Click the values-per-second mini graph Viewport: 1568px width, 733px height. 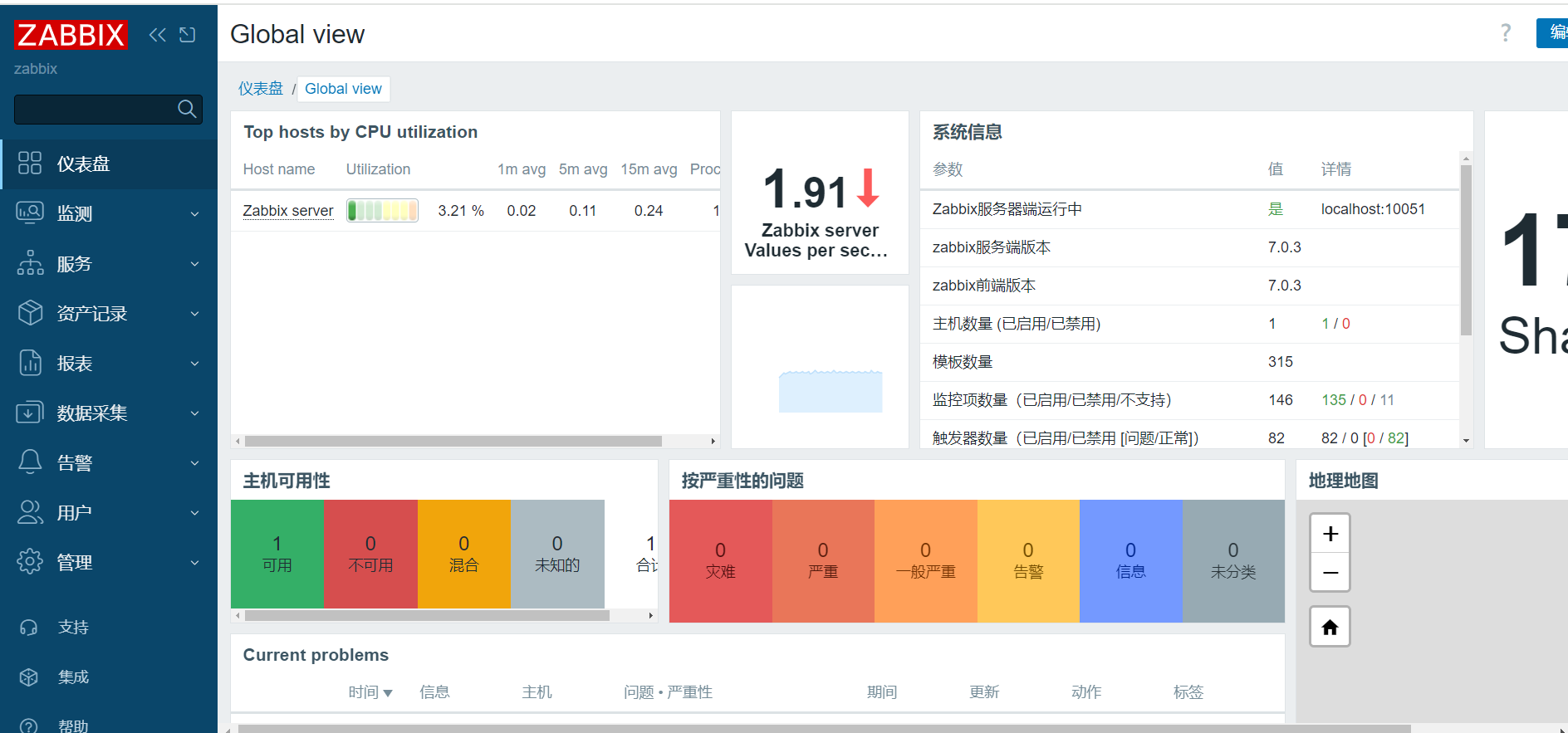click(830, 390)
